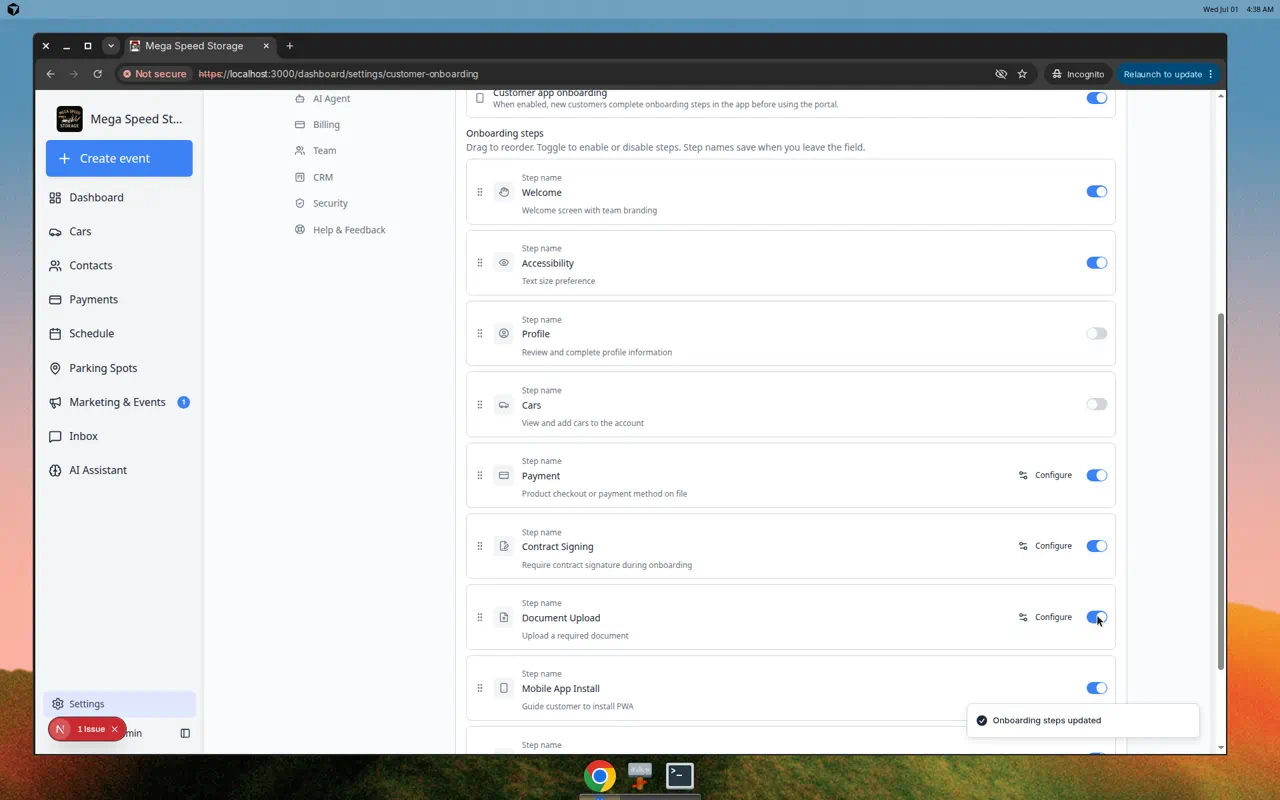Click the Mega Speed Storage logo
1280x800 pixels.
pos(70,119)
